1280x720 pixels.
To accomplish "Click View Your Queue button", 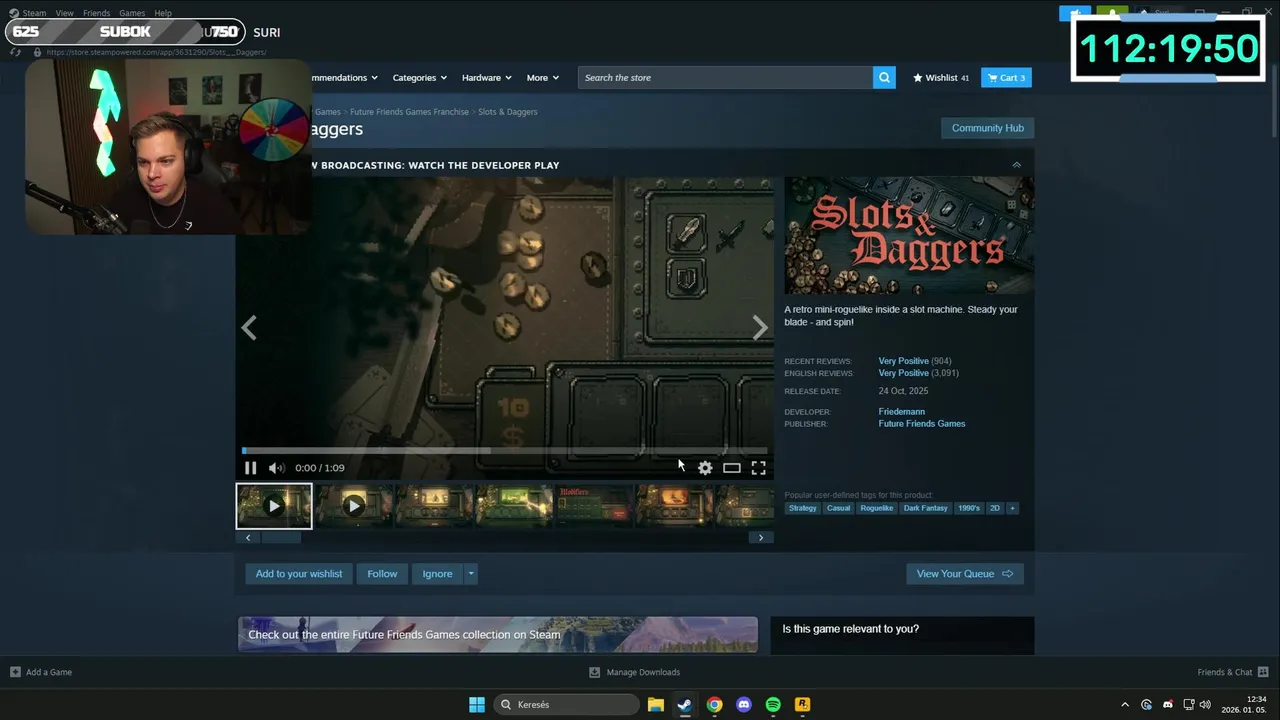I will (965, 574).
